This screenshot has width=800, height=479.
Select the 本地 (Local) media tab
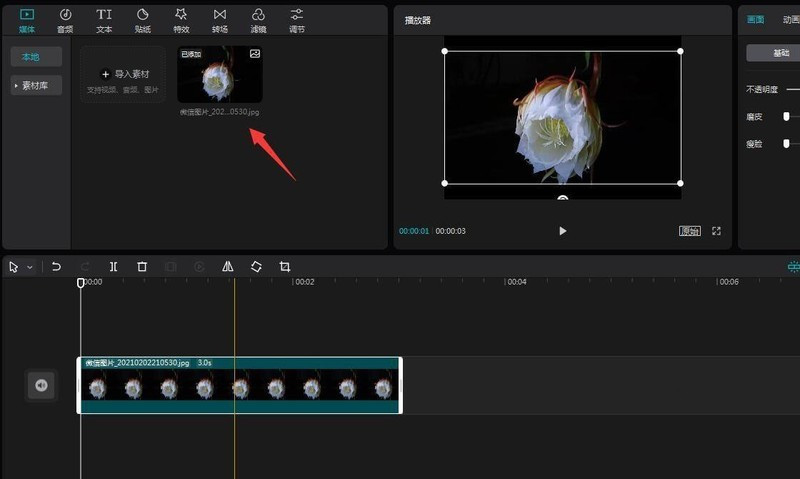pyautogui.click(x=36, y=57)
